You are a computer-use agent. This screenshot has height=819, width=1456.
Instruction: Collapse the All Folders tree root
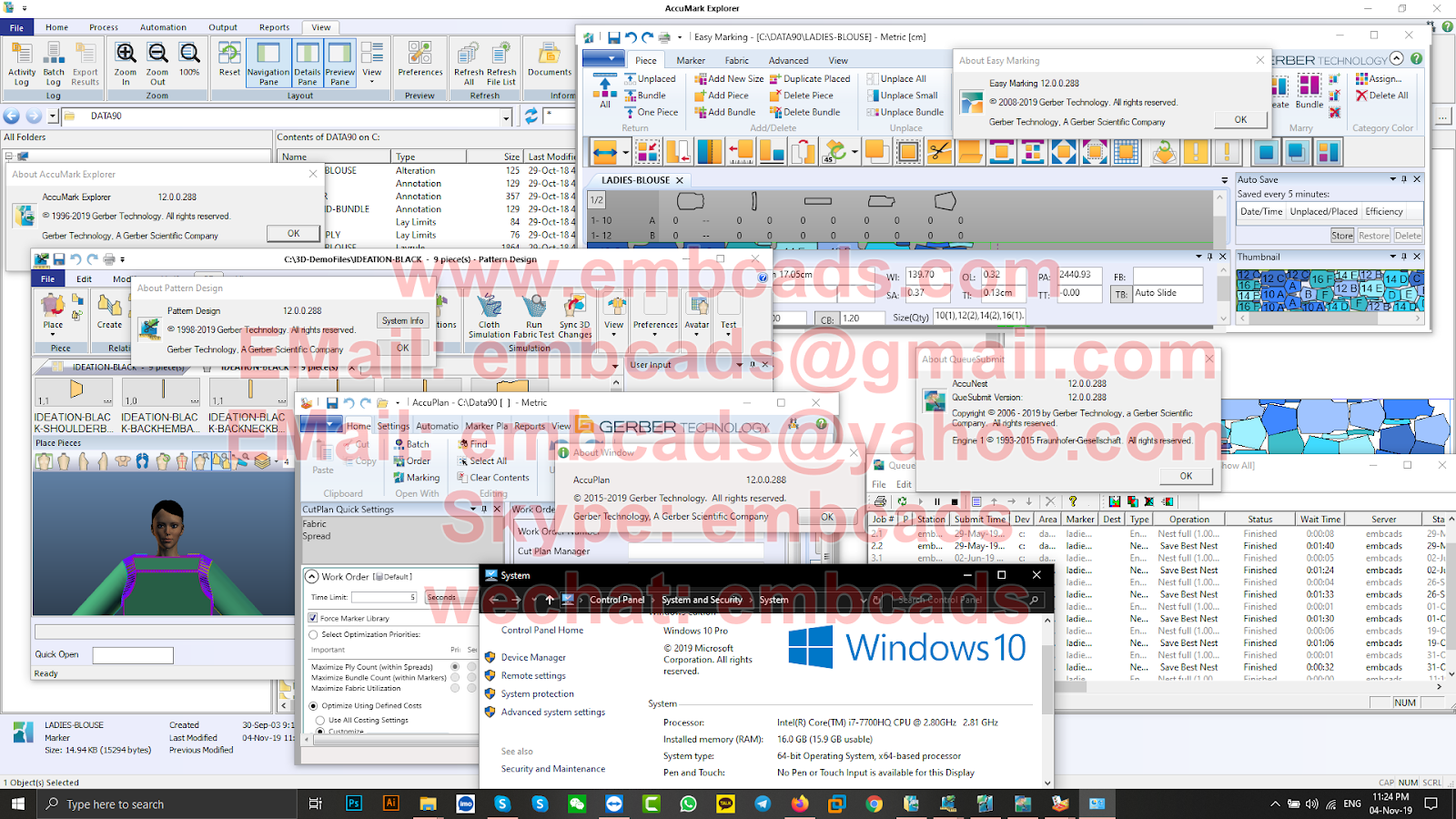click(9, 156)
